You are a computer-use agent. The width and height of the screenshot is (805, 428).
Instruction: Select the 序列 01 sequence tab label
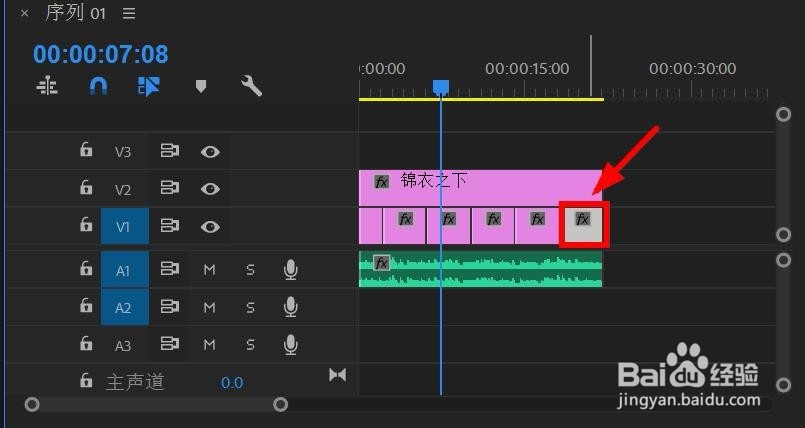[75, 13]
